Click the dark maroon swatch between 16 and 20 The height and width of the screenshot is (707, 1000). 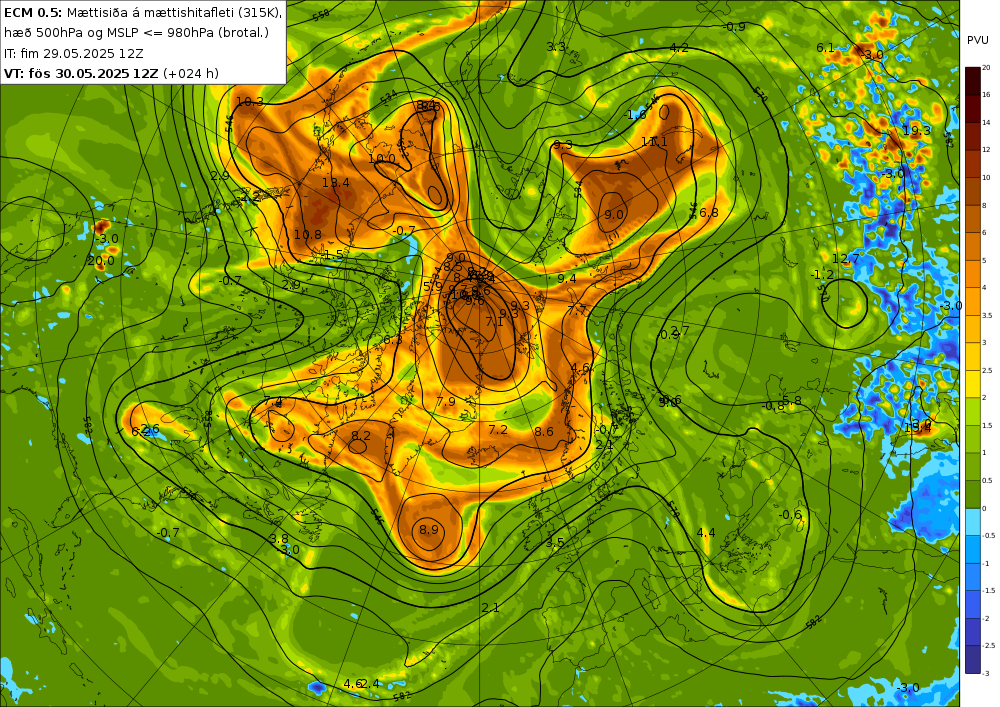[x=973, y=81]
